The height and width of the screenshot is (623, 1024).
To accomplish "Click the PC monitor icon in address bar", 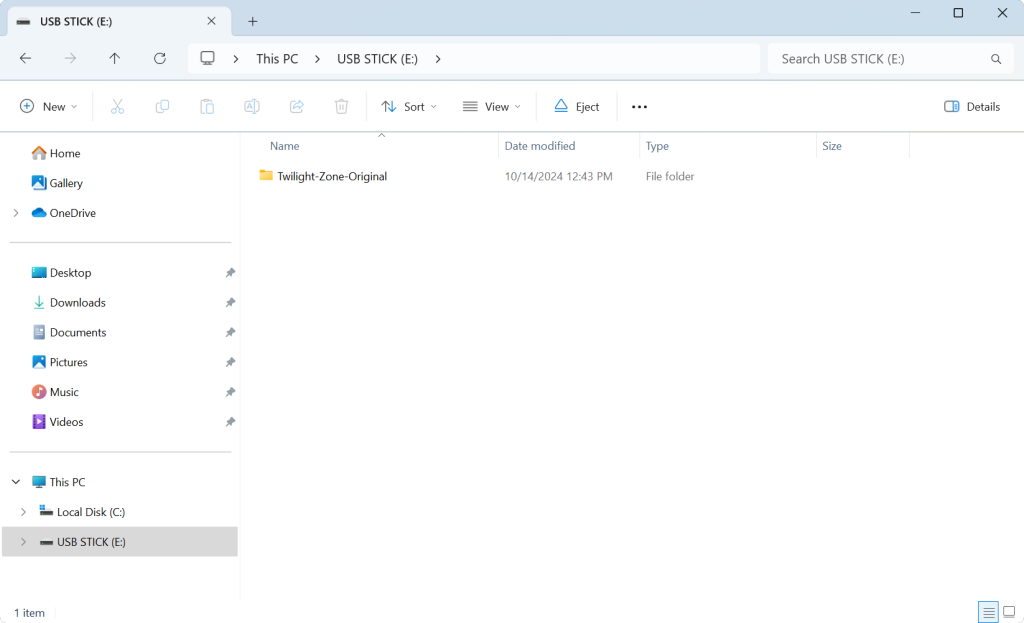I will pyautogui.click(x=207, y=58).
